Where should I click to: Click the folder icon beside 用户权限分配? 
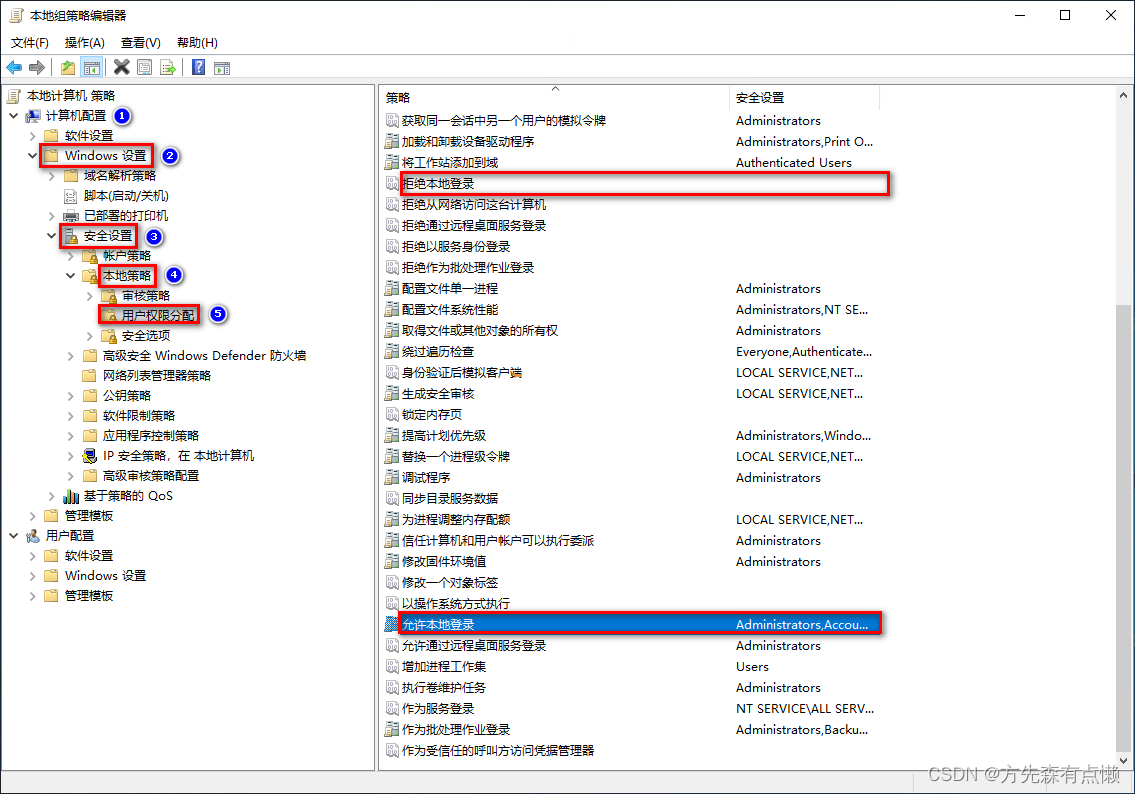click(x=109, y=315)
